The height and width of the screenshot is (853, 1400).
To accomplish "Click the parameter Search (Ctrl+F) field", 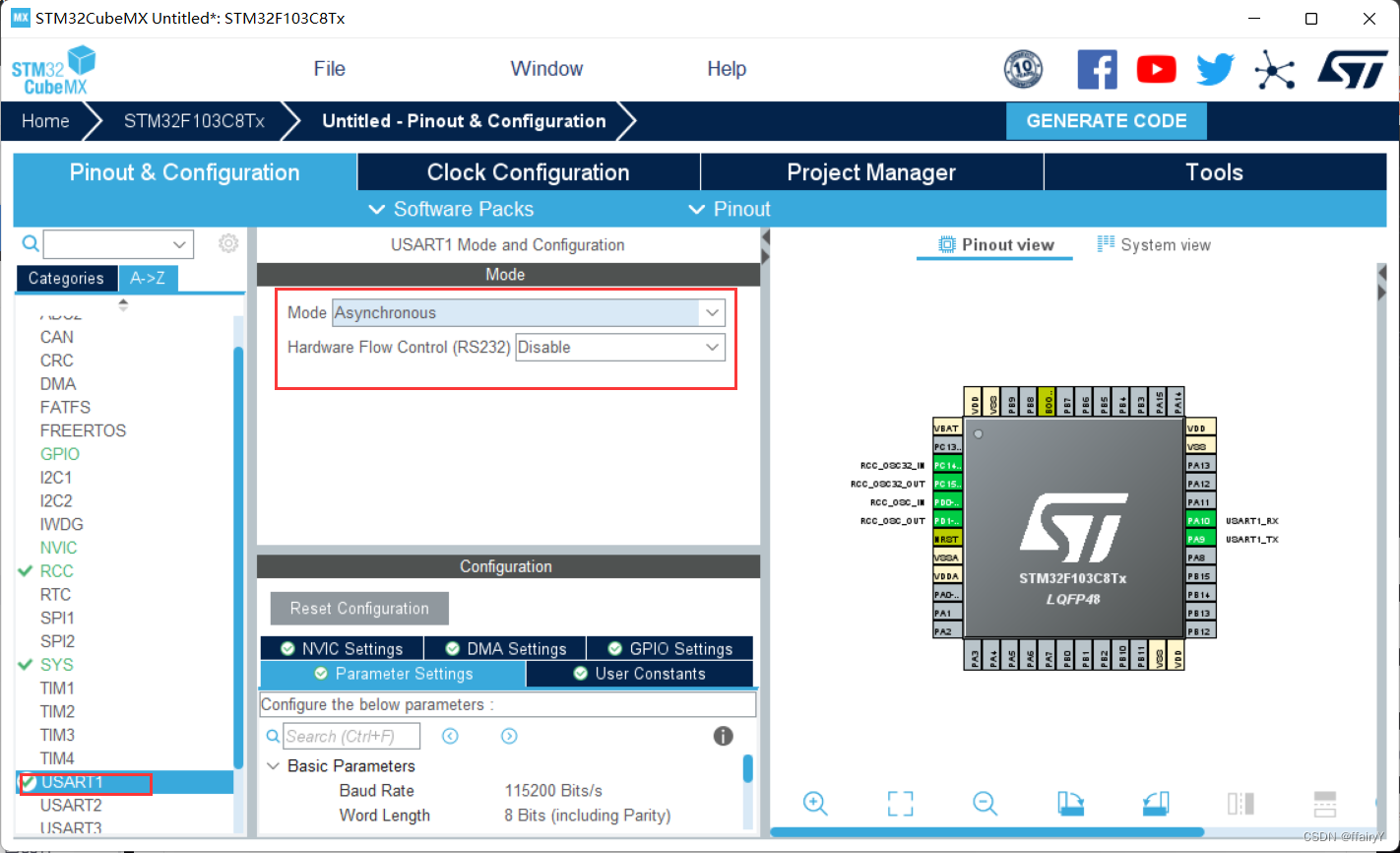I will 351,736.
